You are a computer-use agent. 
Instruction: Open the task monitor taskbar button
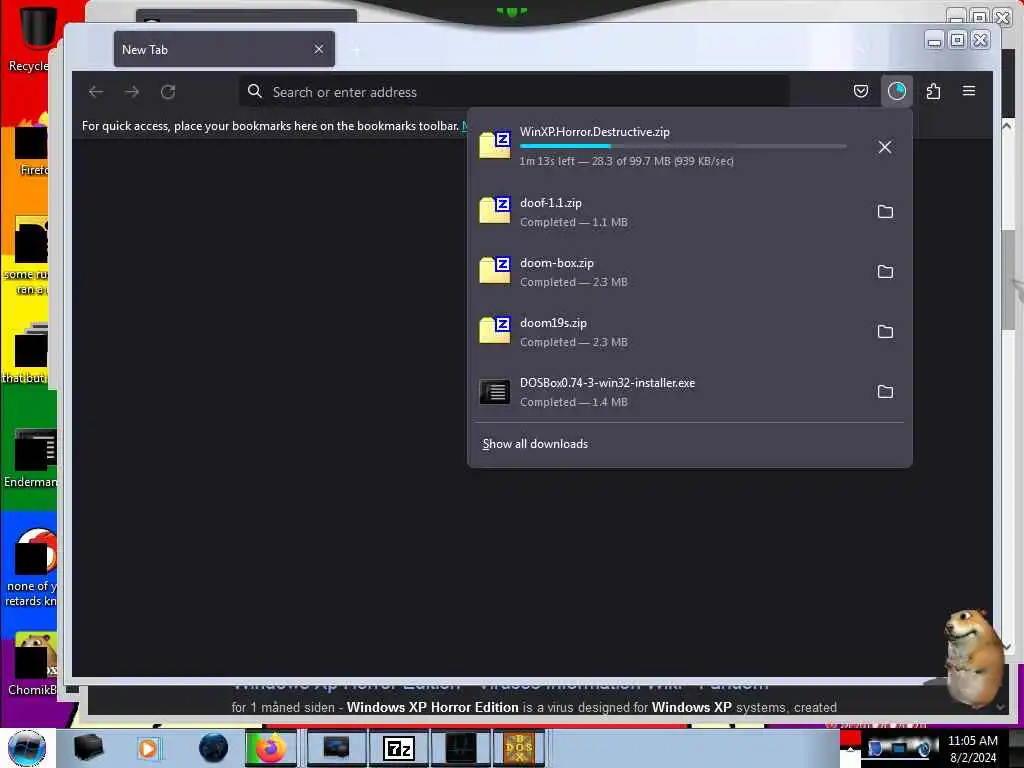point(461,748)
